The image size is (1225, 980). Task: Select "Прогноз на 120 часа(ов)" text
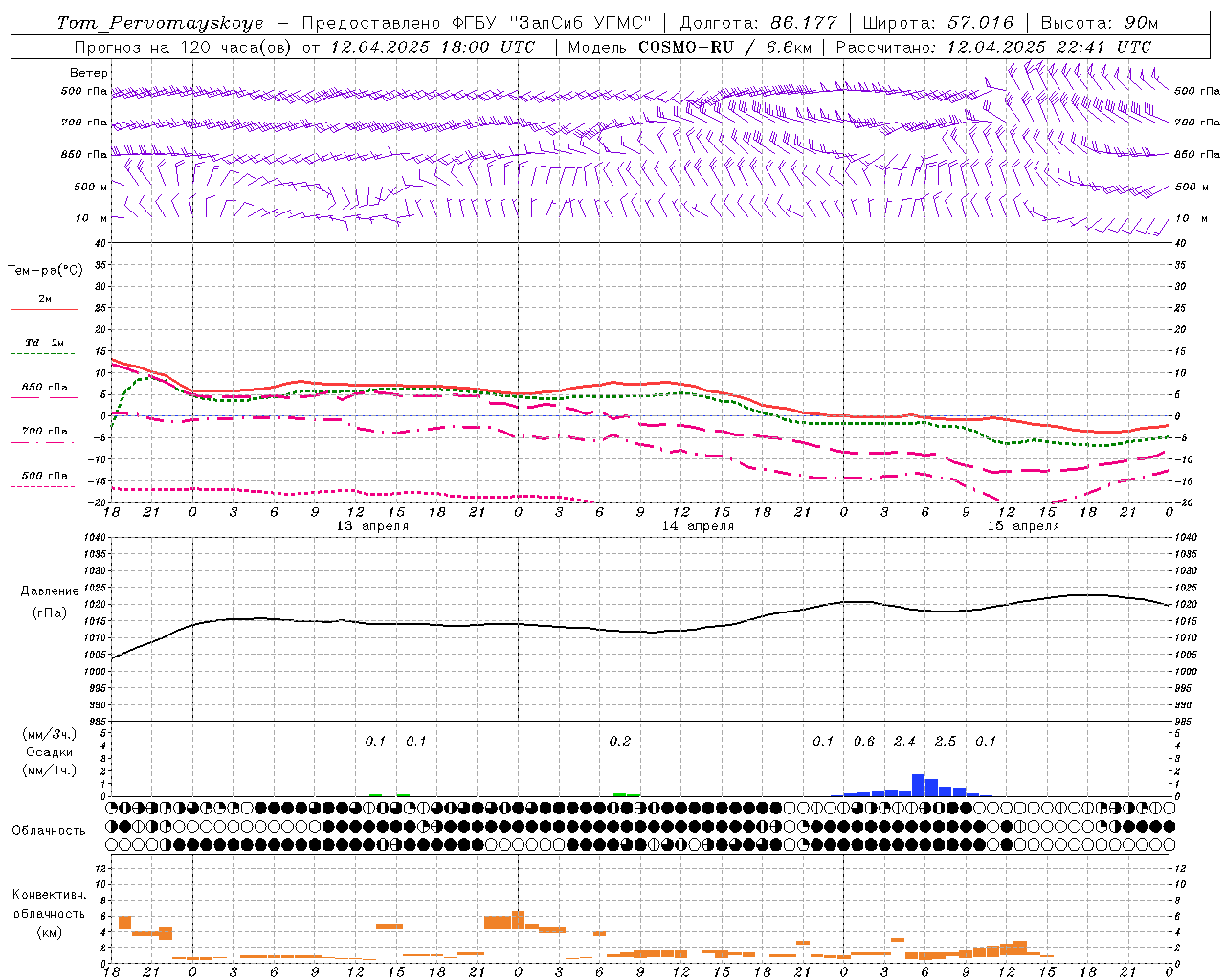[x=184, y=47]
